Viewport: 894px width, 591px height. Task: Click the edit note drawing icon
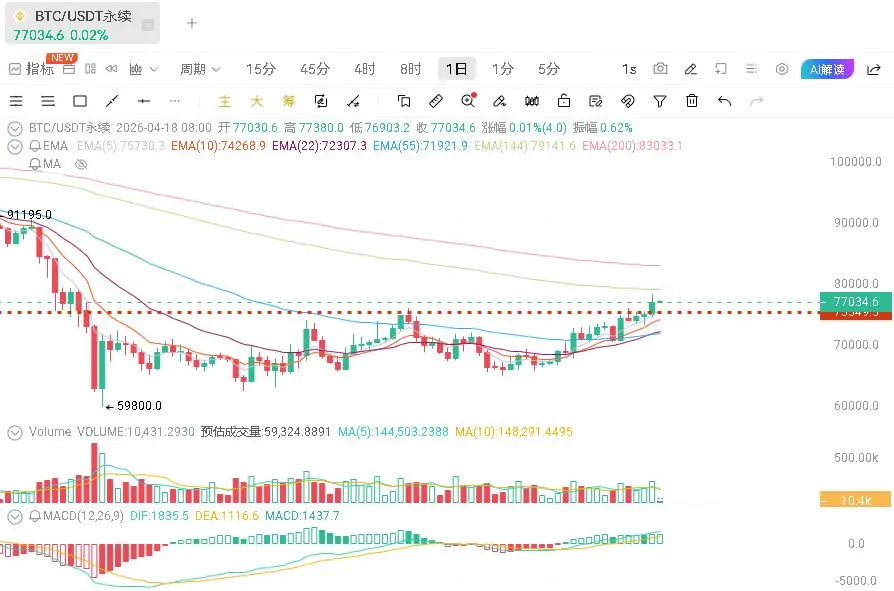[x=595, y=101]
